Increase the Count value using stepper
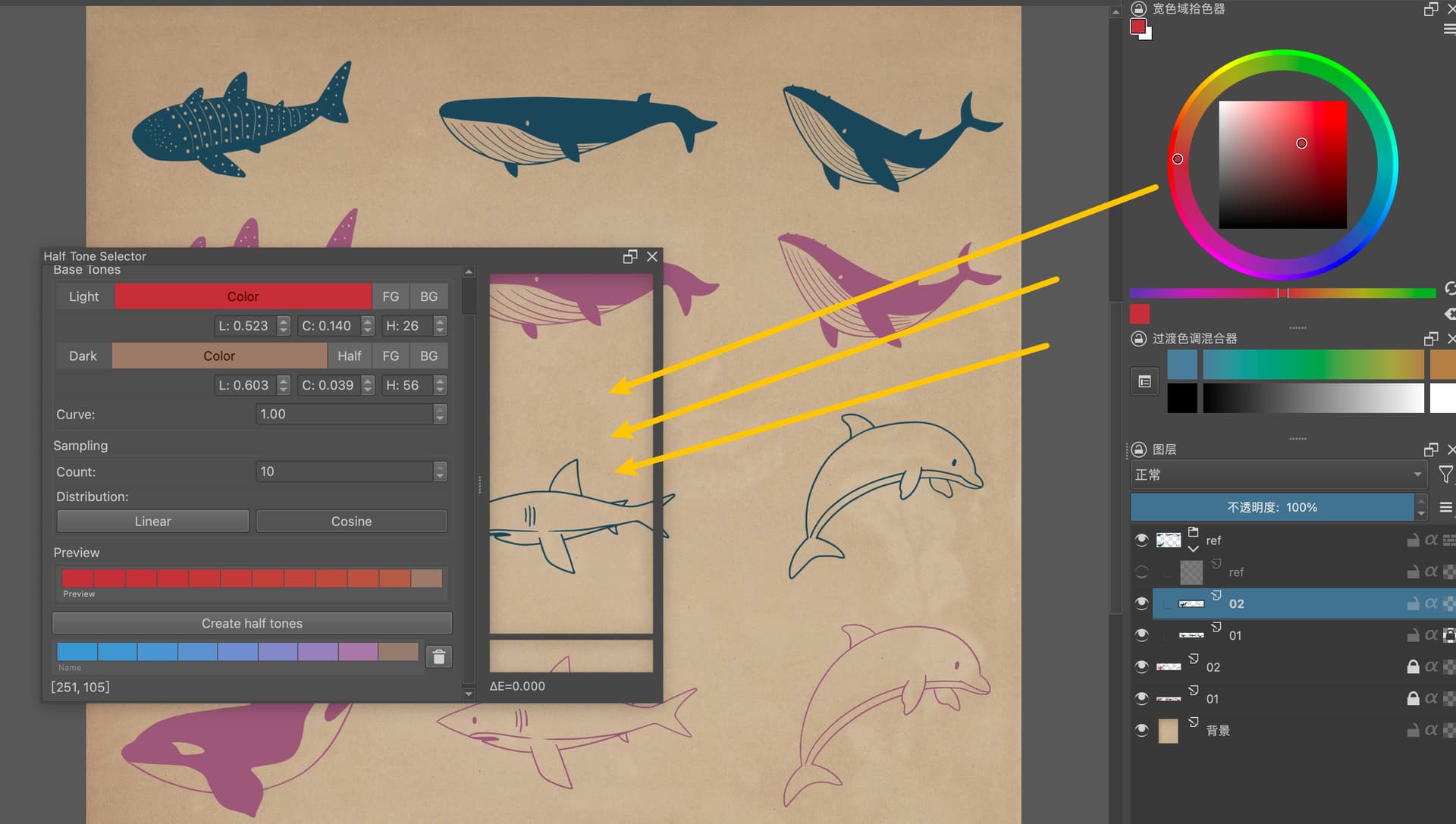This screenshot has width=1456, height=824. click(x=440, y=466)
